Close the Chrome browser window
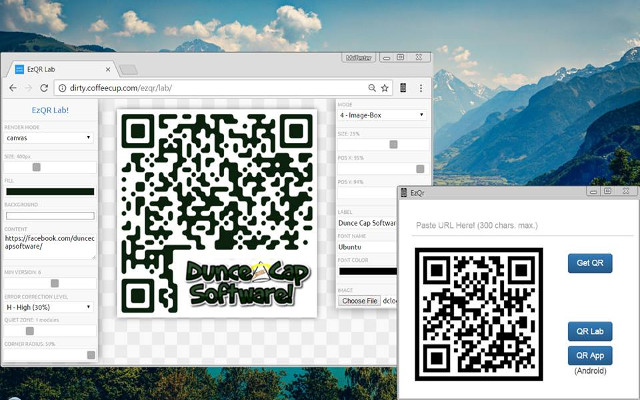640x400 pixels. [419, 58]
